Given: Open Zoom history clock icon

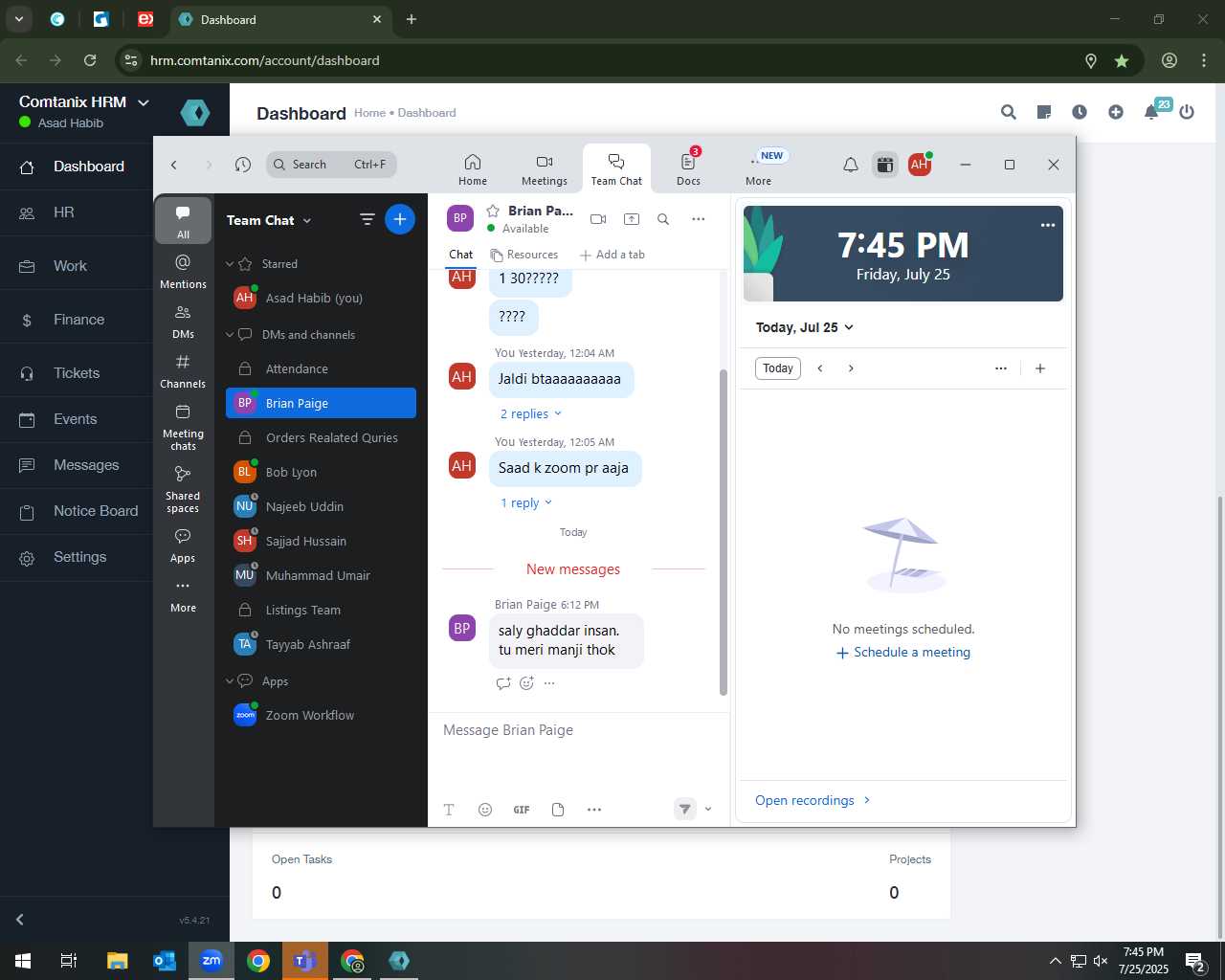Looking at the screenshot, I should pos(243,165).
